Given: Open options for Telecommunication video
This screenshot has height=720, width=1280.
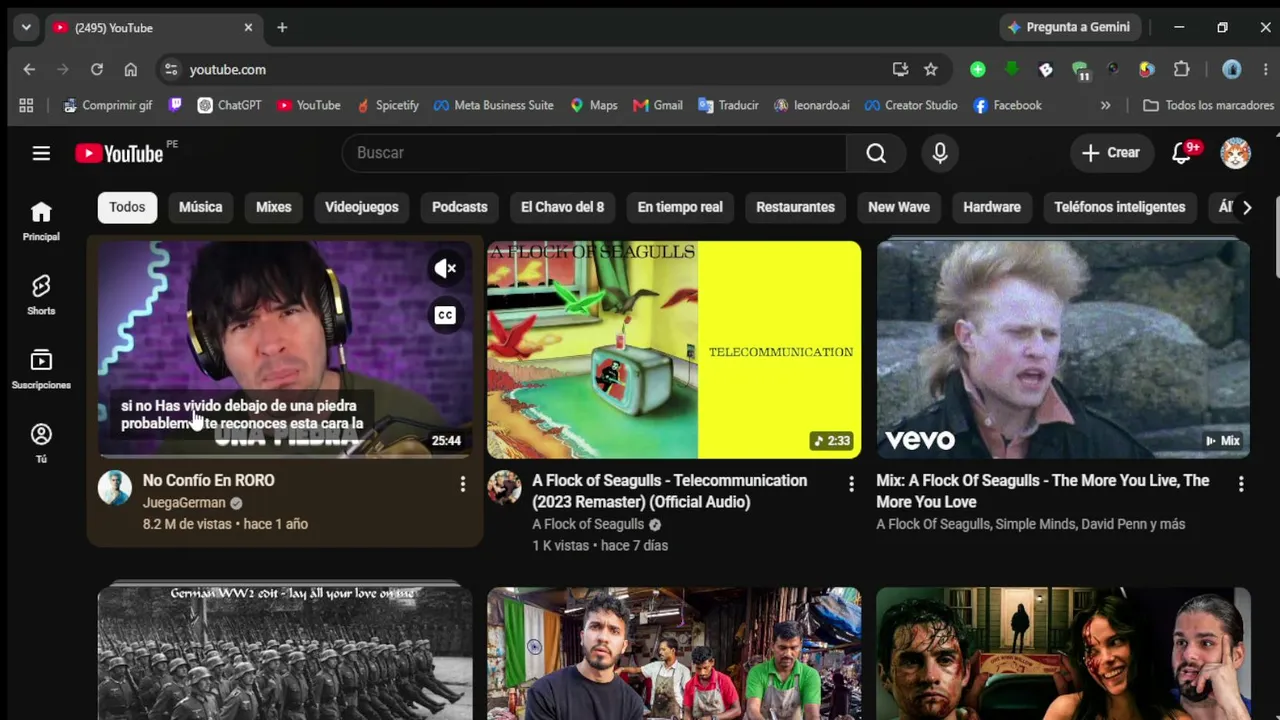Looking at the screenshot, I should [x=851, y=484].
